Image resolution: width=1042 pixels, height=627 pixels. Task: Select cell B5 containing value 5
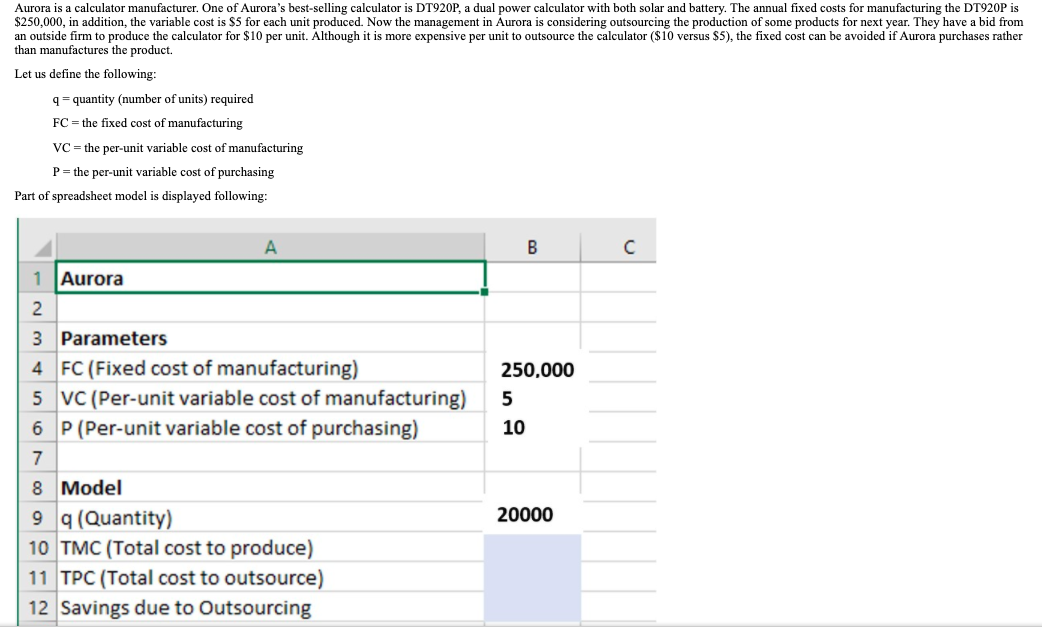click(534, 399)
